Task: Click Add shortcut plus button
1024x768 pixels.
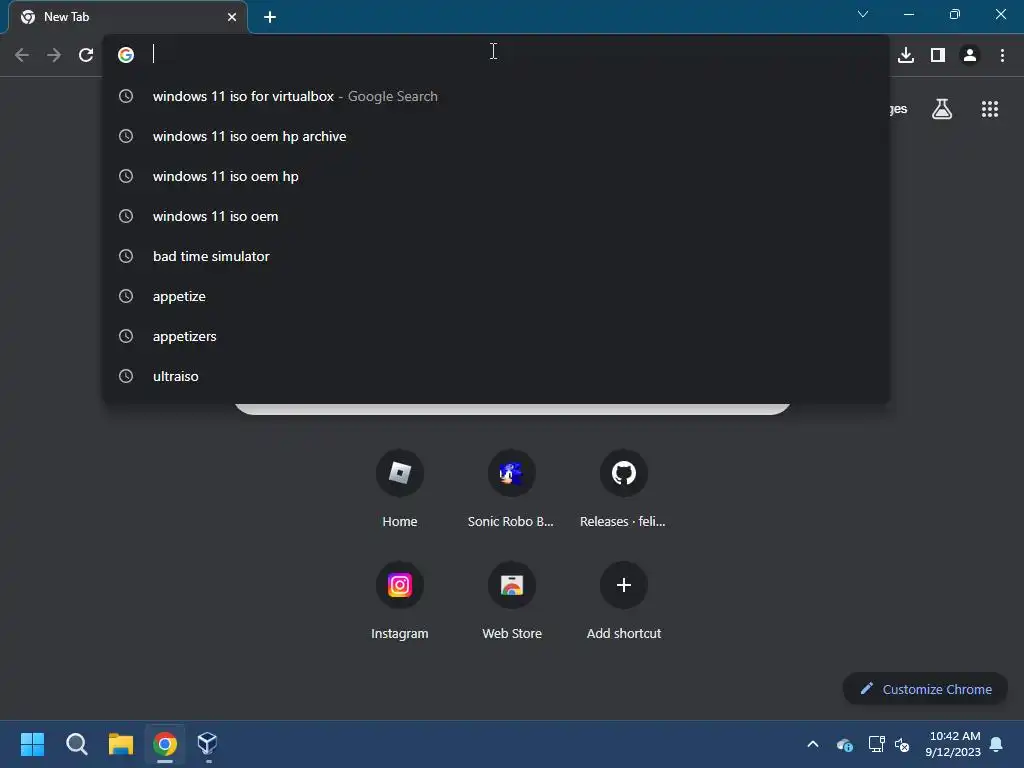Action: point(624,585)
